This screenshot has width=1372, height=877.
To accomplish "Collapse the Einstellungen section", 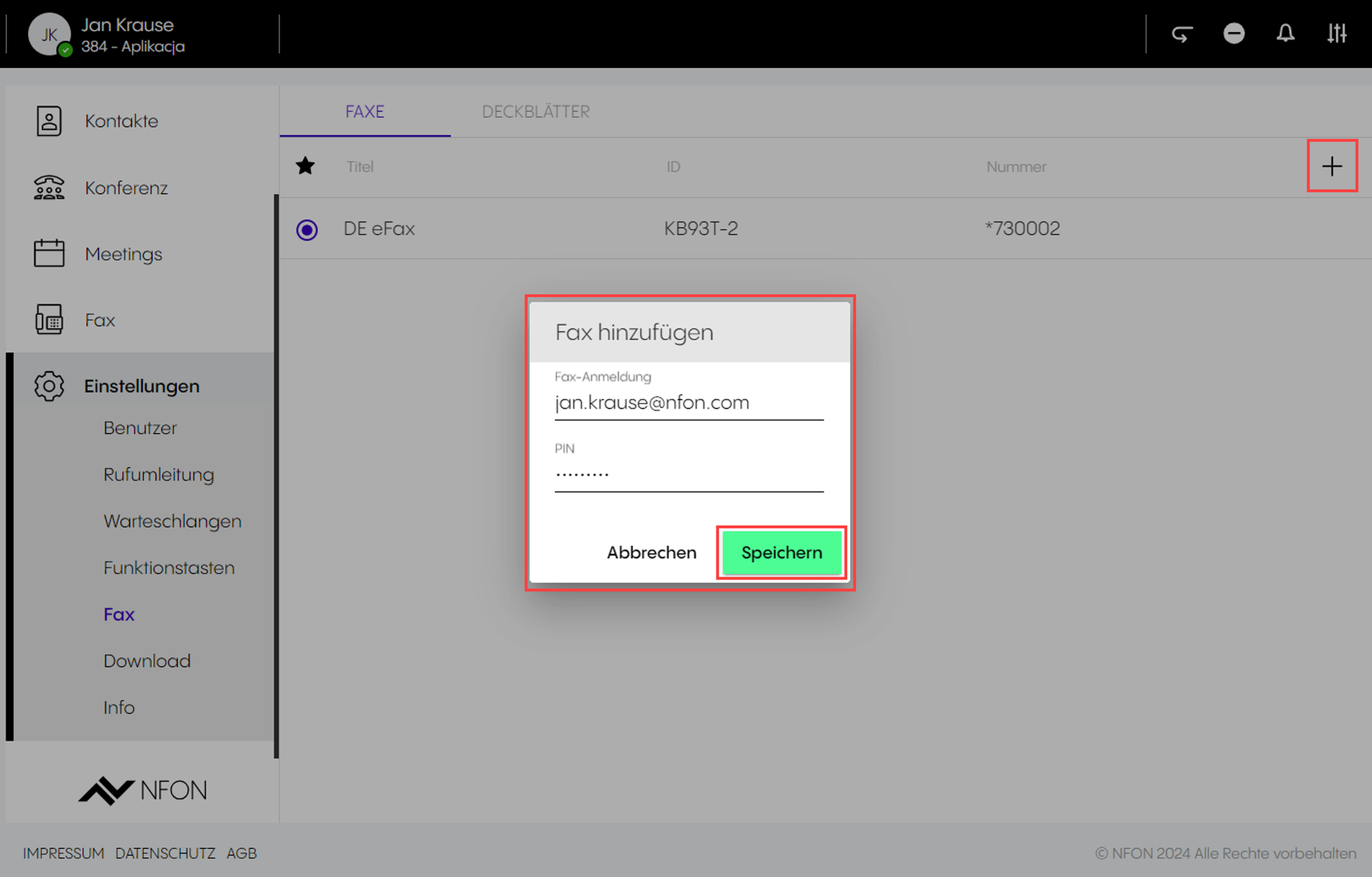I will pyautogui.click(x=141, y=386).
